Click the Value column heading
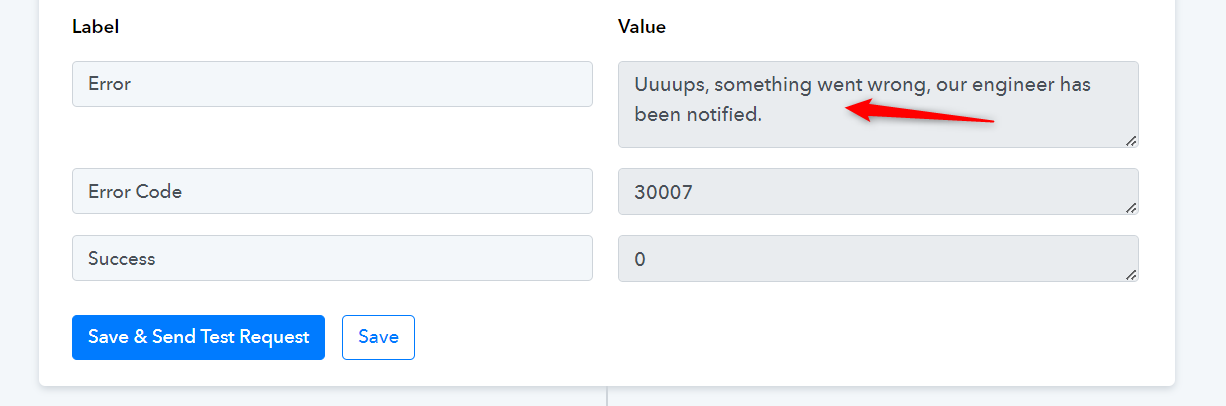The image size is (1226, 406). pyautogui.click(x=642, y=27)
